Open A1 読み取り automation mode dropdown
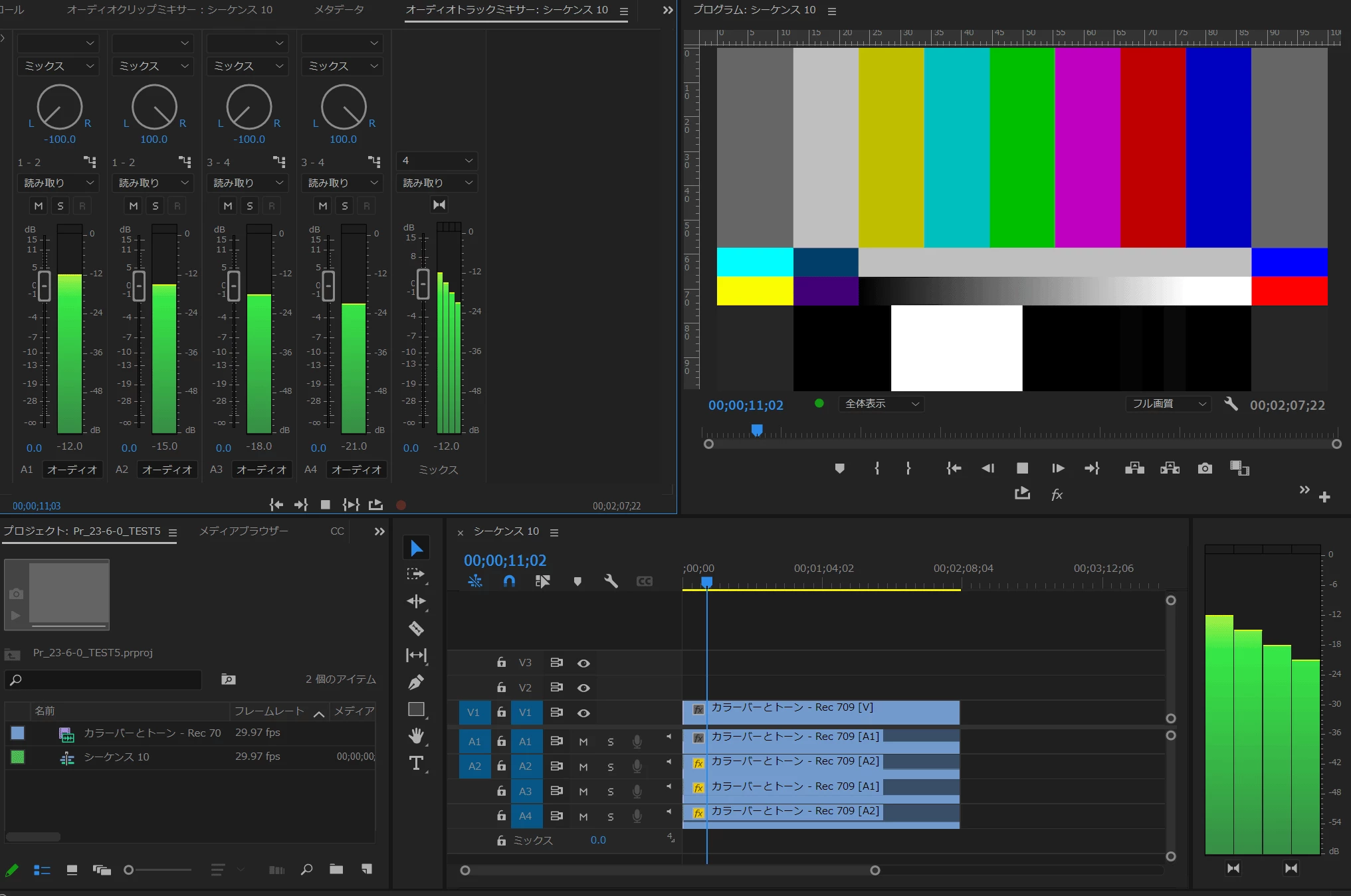The width and height of the screenshot is (1351, 896). tap(58, 183)
